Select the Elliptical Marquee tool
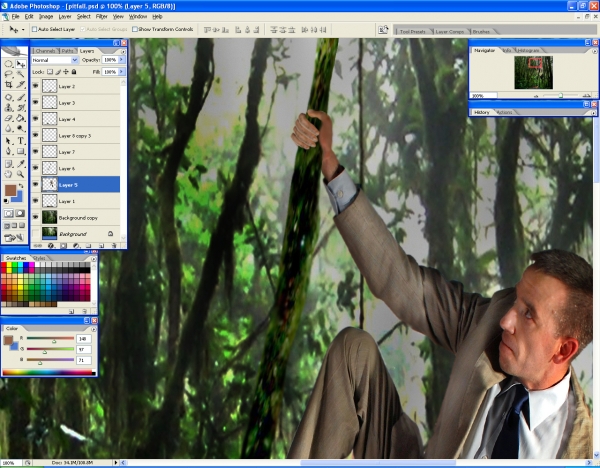This screenshot has height=468, width=600. 8,64
